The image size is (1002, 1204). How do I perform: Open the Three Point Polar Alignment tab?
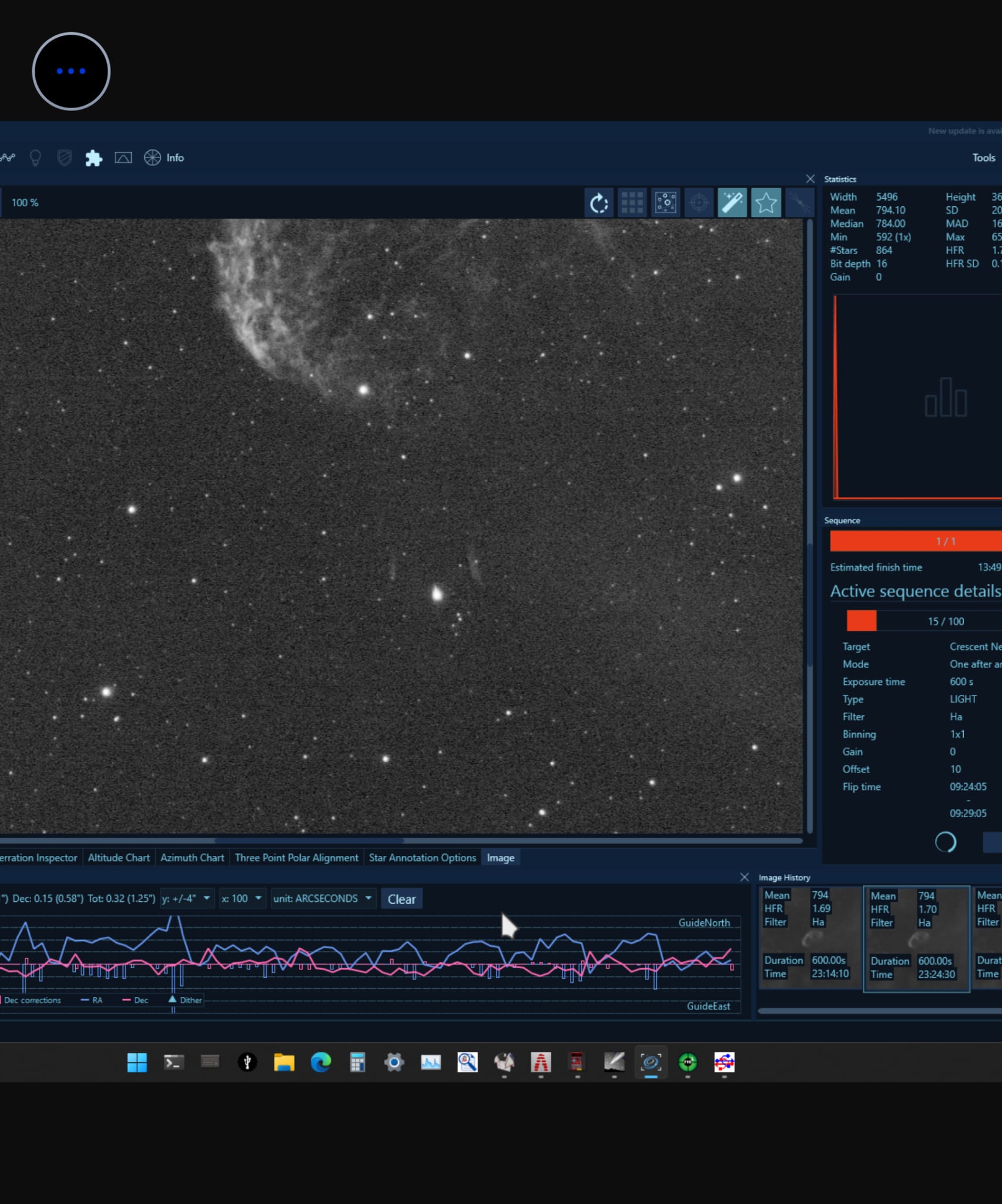click(296, 858)
